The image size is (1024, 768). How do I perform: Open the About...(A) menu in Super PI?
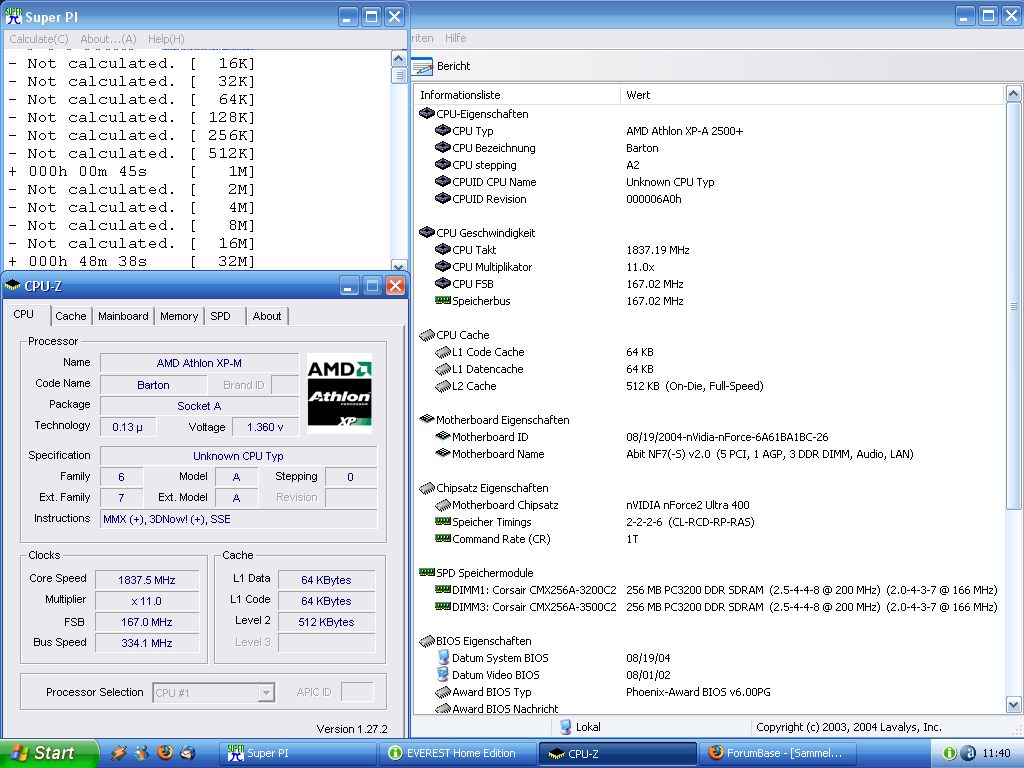pyautogui.click(x=108, y=39)
